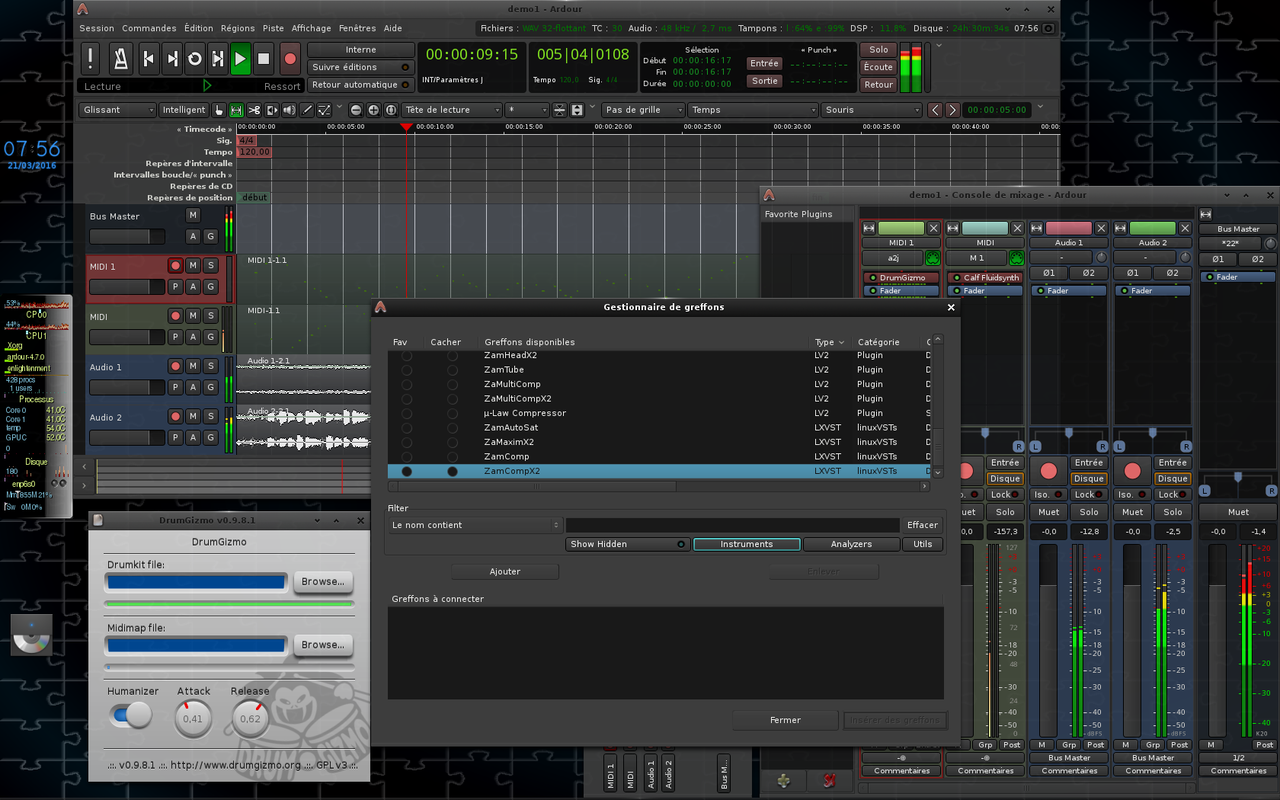This screenshot has height=800, width=1280.
Task: Click the zoom out minus icon
Action: 356,110
